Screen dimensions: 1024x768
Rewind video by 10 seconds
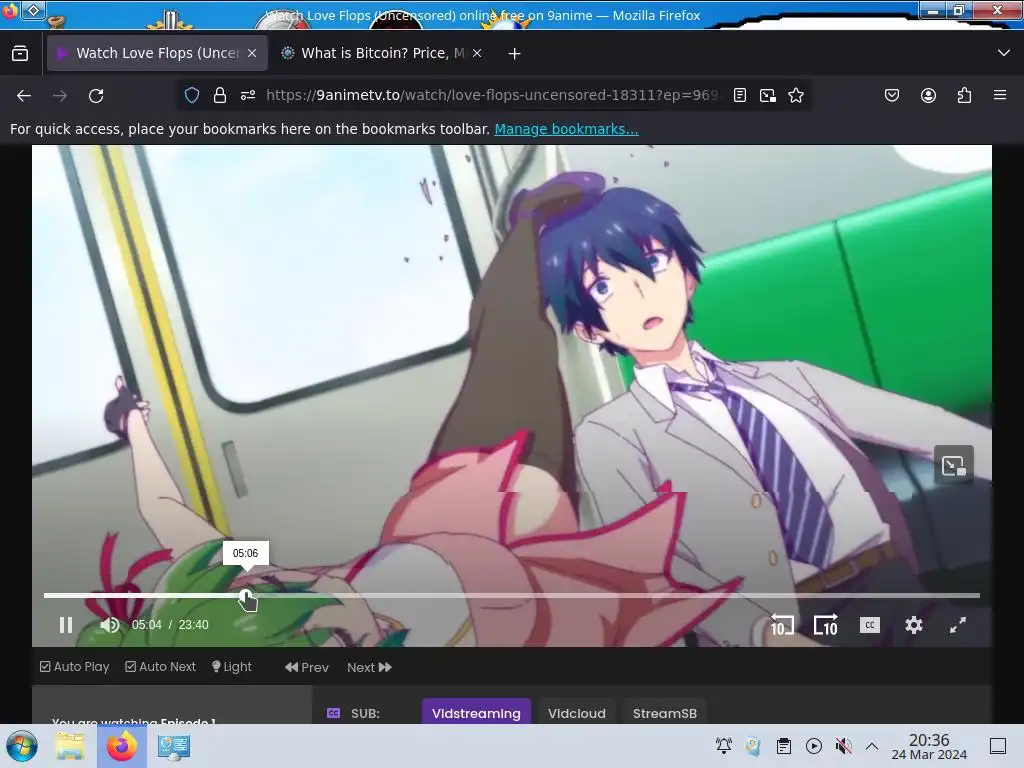(782, 625)
